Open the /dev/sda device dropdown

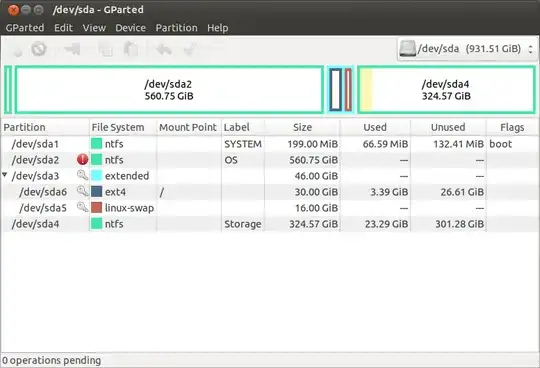[467, 49]
